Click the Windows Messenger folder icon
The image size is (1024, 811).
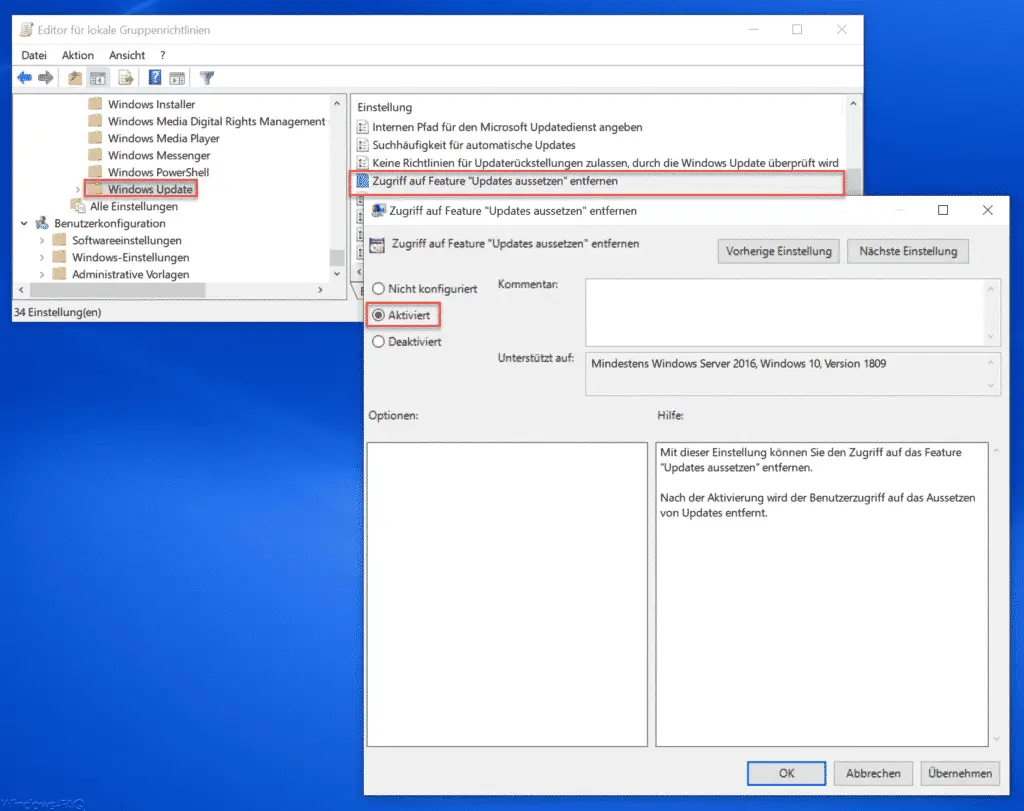[x=95, y=155]
